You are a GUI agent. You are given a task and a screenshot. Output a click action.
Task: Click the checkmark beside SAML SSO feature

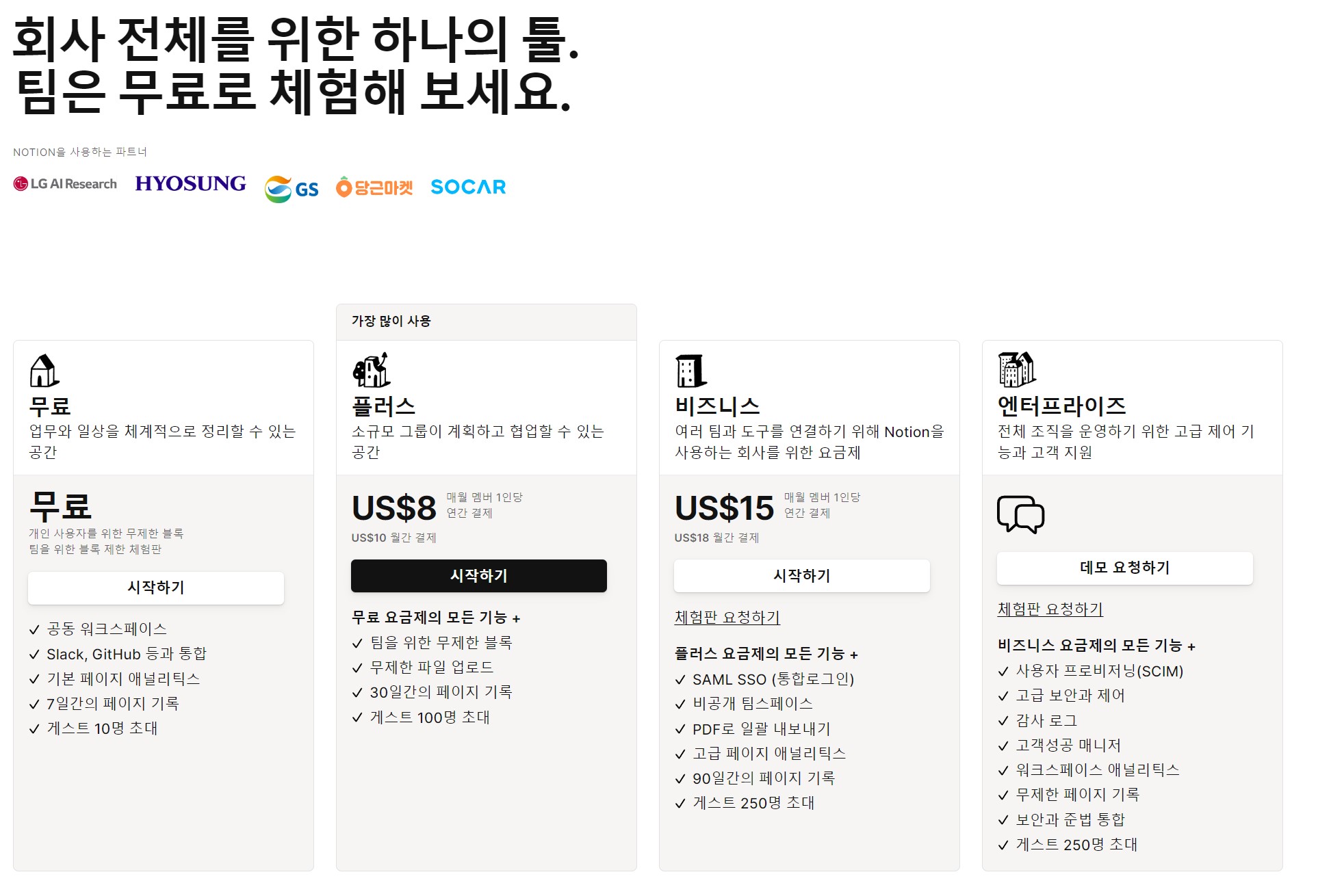(x=680, y=680)
